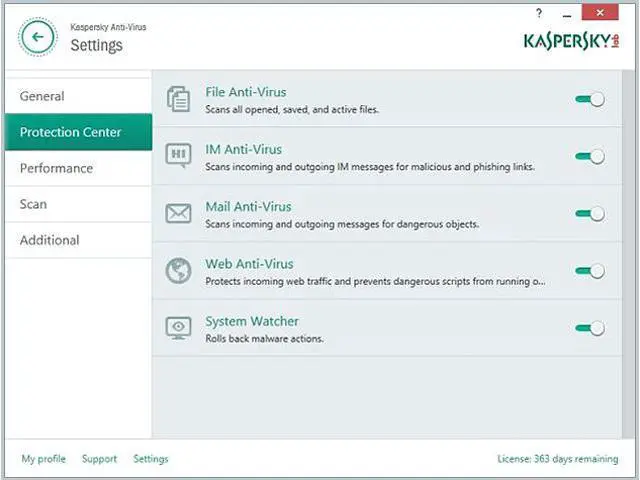The width and height of the screenshot is (640, 480).
Task: Open the Mail Anti-Virus settings link
Action: (248, 207)
